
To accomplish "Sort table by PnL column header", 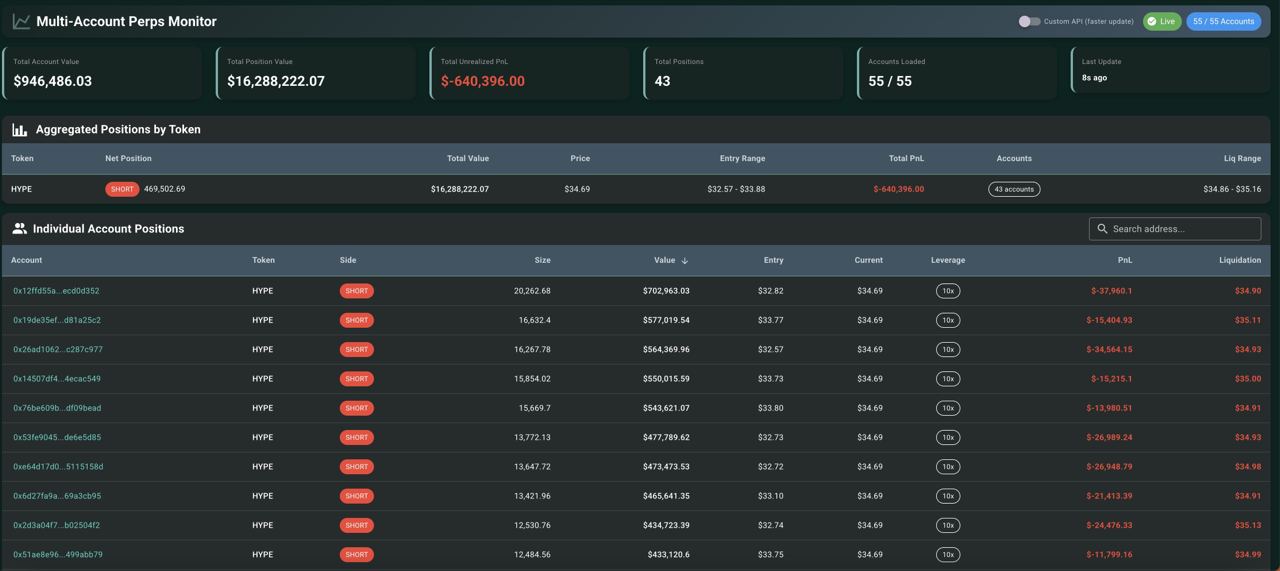I will pos(1124,260).
